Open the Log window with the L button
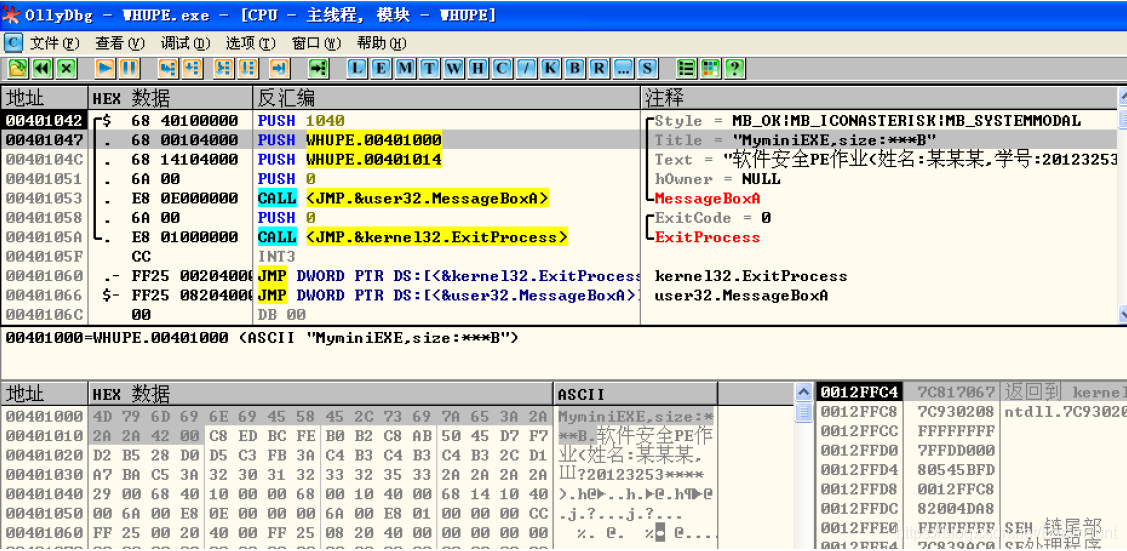This screenshot has height=551, width=1127. tap(357, 68)
